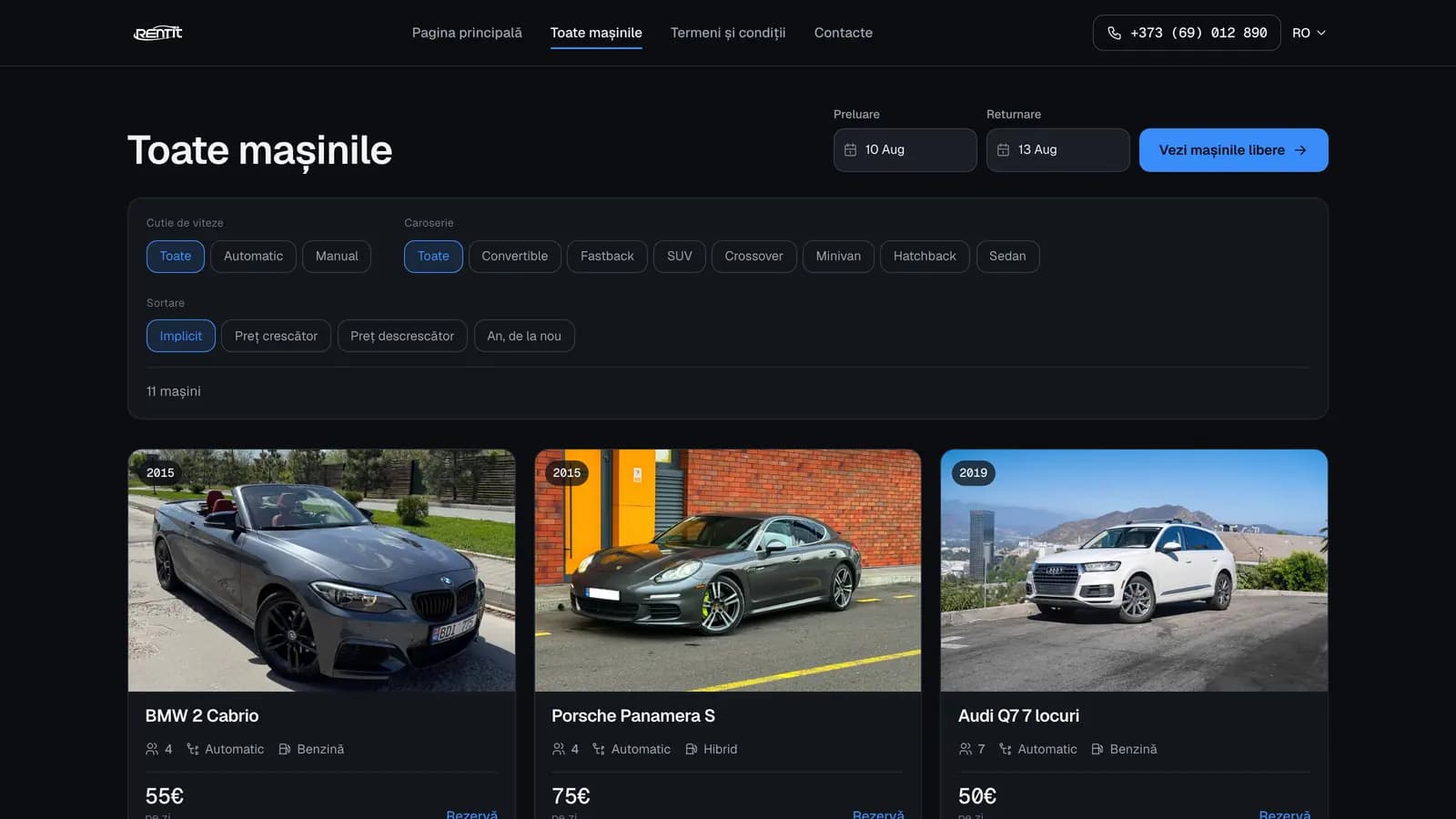The image size is (1456, 819).
Task: Click the fuel icon on BMW 2 Cabrio card
Action: [285, 749]
